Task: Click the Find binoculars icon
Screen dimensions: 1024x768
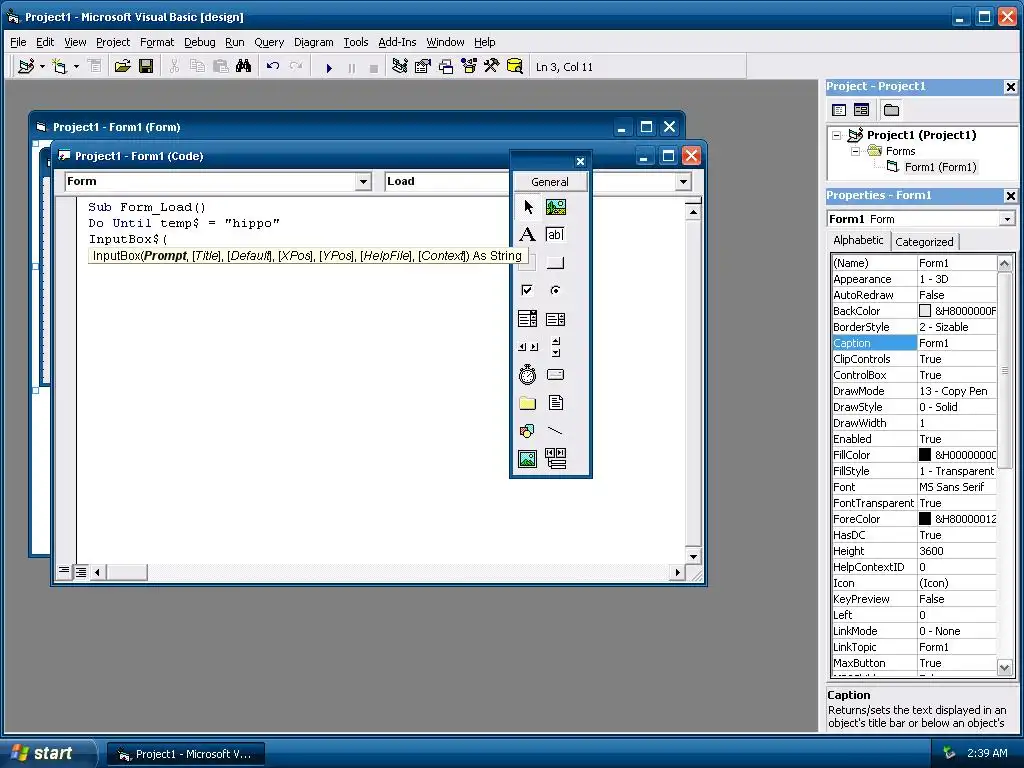Action: (x=244, y=66)
